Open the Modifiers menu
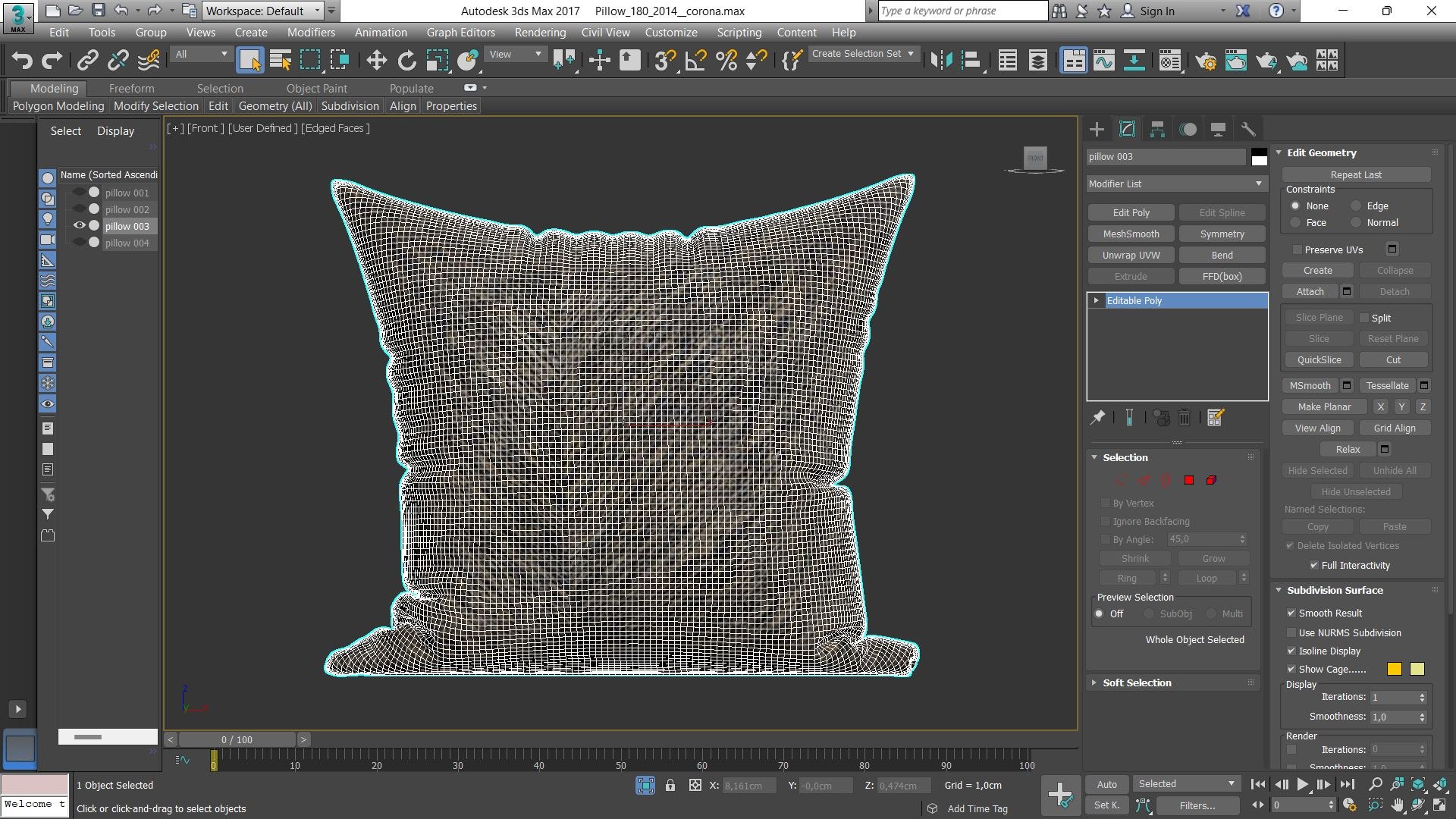The height and width of the screenshot is (819, 1456). [311, 33]
